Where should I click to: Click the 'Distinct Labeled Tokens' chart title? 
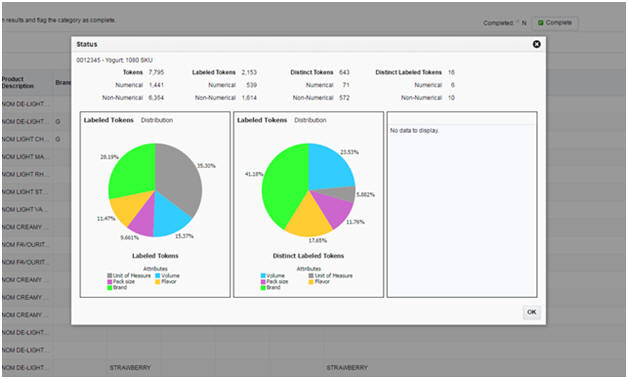308,256
